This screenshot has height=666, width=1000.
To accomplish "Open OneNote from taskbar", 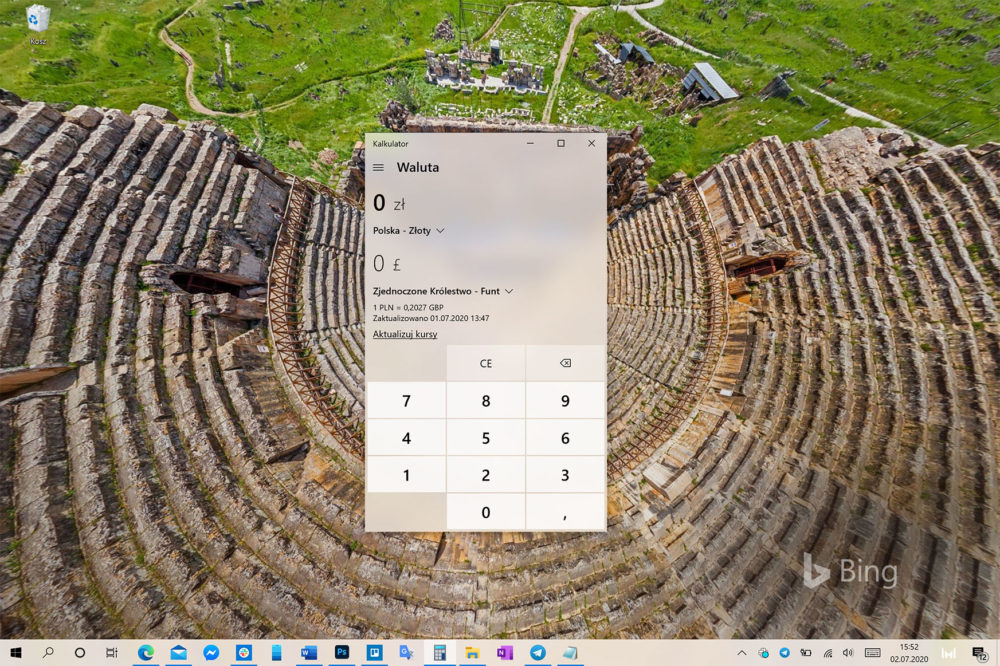I will pyautogui.click(x=505, y=653).
